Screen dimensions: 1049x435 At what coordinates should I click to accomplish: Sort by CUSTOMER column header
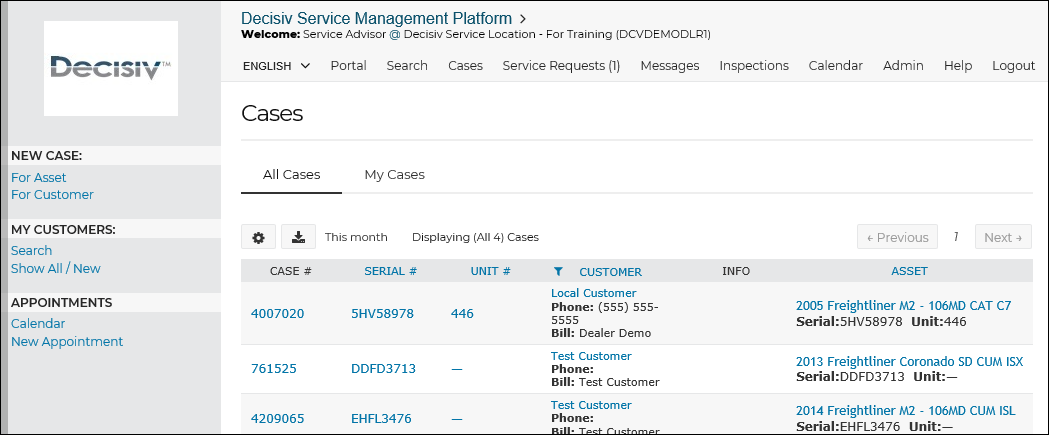(x=610, y=272)
